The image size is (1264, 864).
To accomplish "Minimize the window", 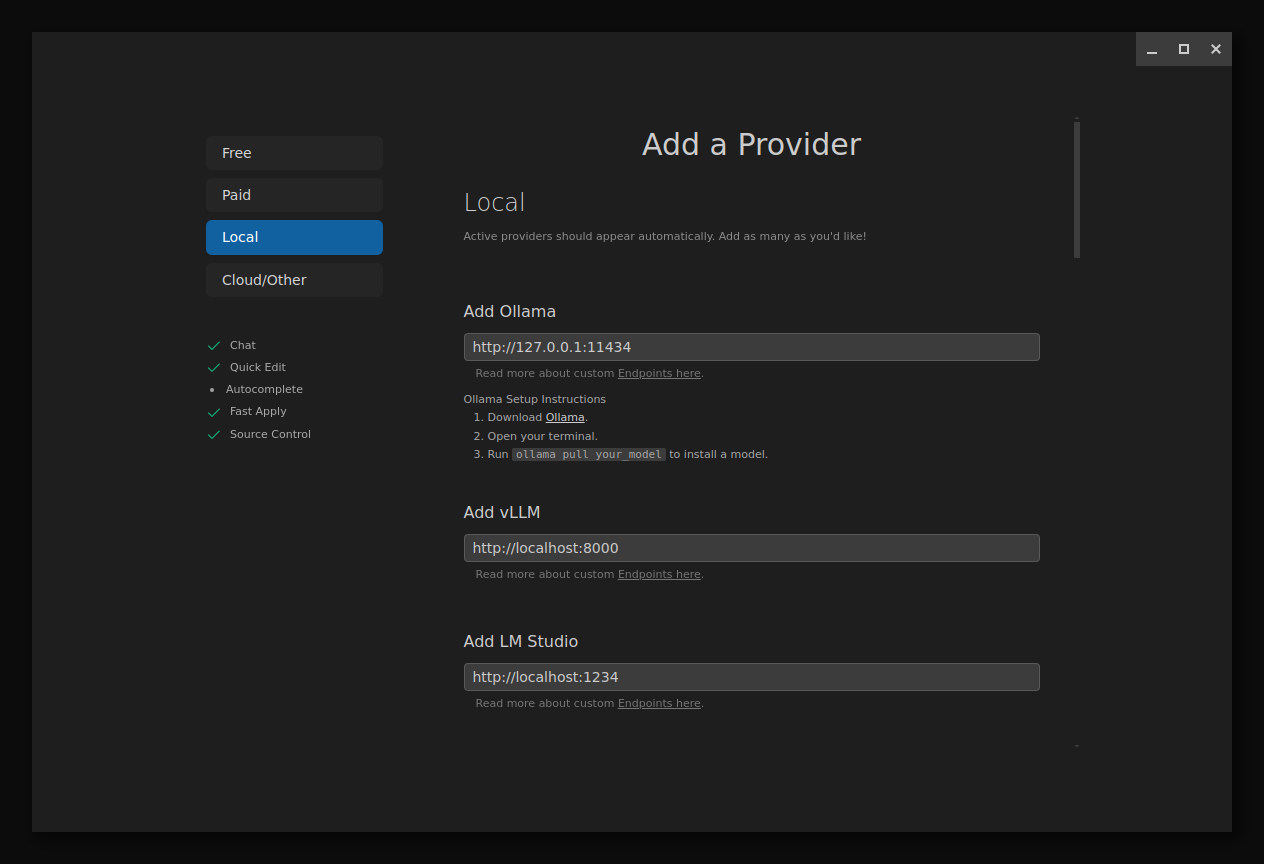I will click(1152, 49).
